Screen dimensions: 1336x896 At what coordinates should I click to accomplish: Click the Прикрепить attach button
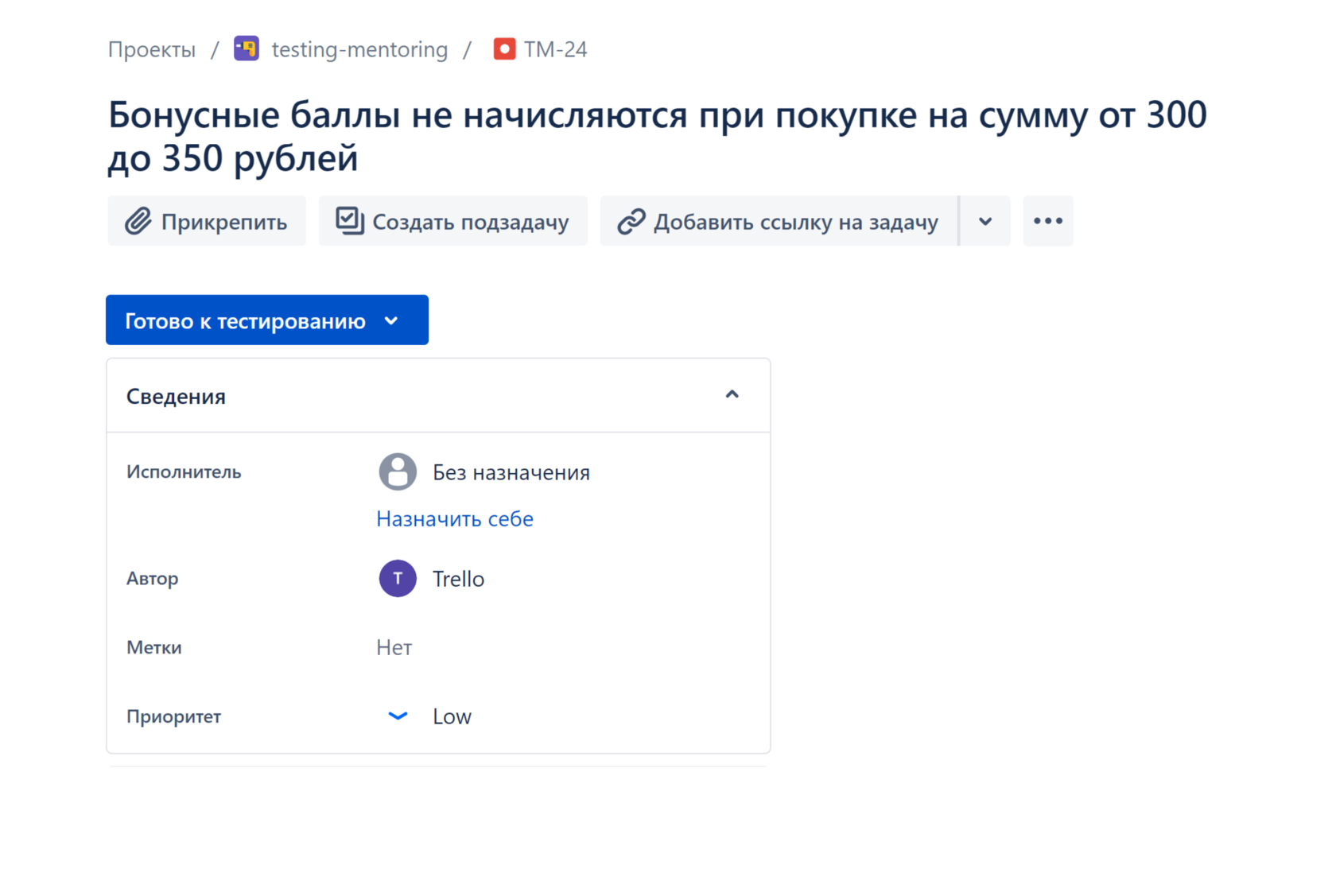pyautogui.click(x=207, y=221)
